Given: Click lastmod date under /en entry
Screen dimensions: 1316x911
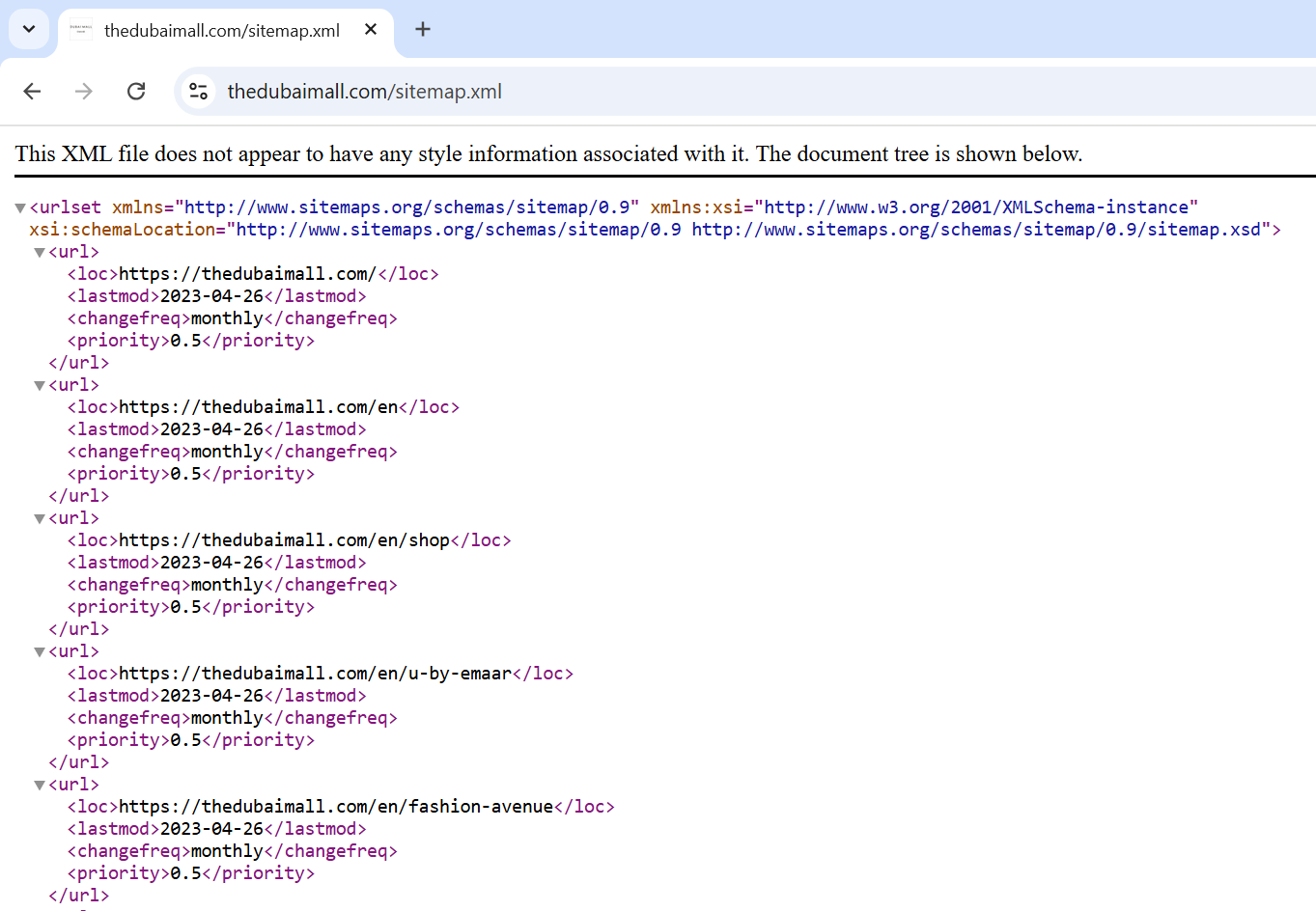Looking at the screenshot, I should coord(211,429).
